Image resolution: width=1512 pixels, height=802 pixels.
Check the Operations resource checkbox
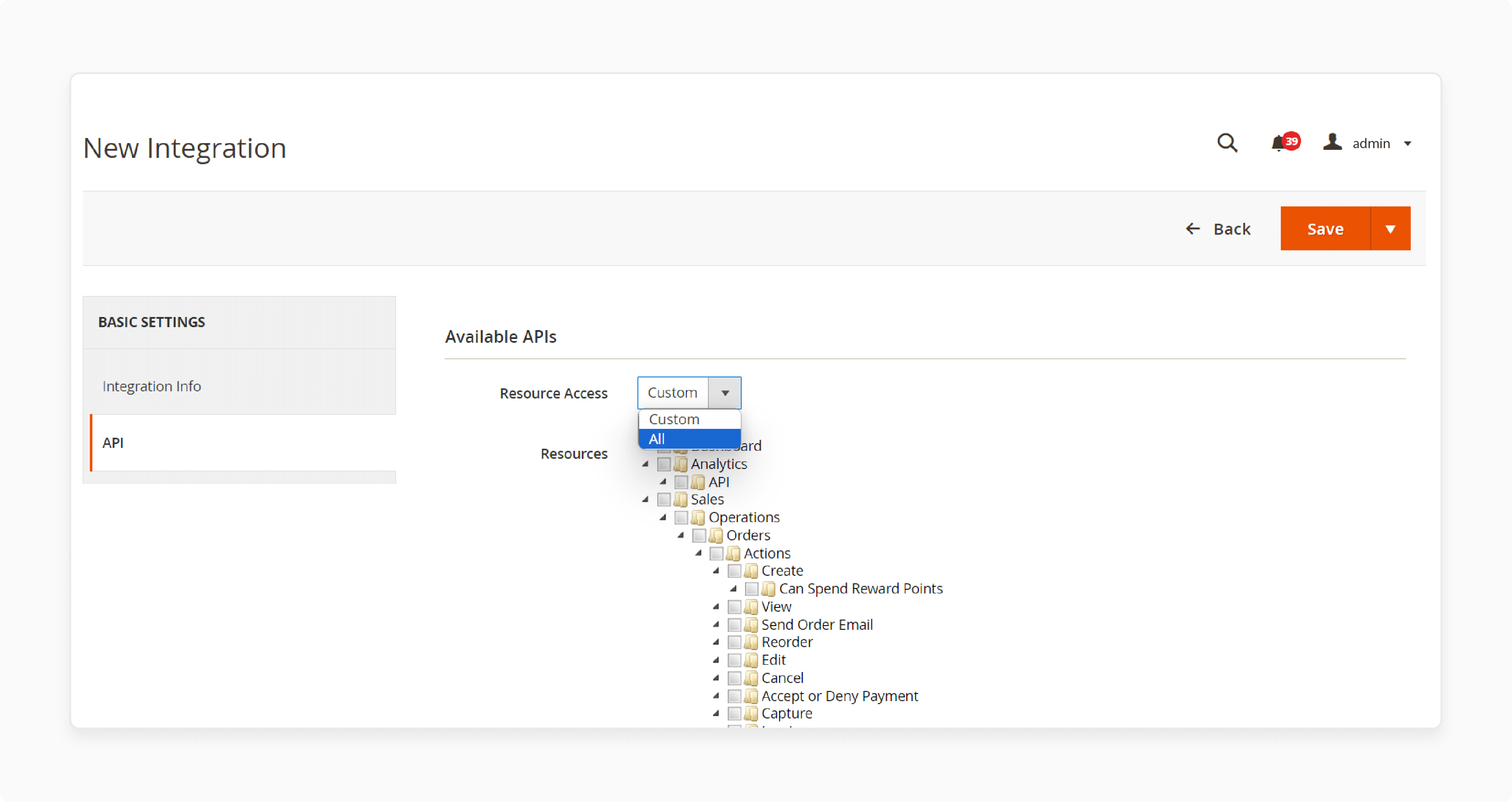click(x=681, y=518)
